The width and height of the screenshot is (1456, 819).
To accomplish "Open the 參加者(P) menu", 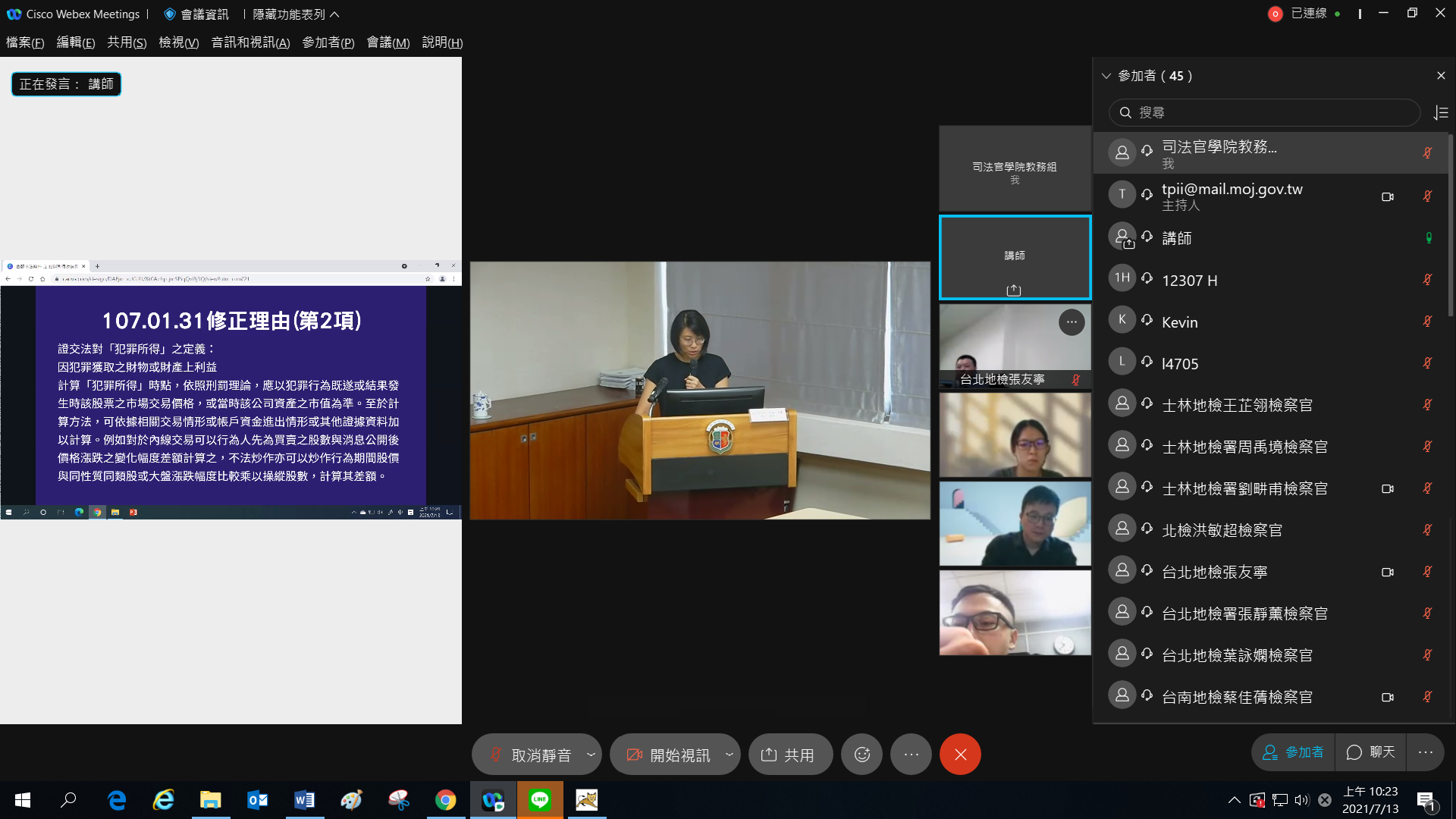I will coord(328,42).
